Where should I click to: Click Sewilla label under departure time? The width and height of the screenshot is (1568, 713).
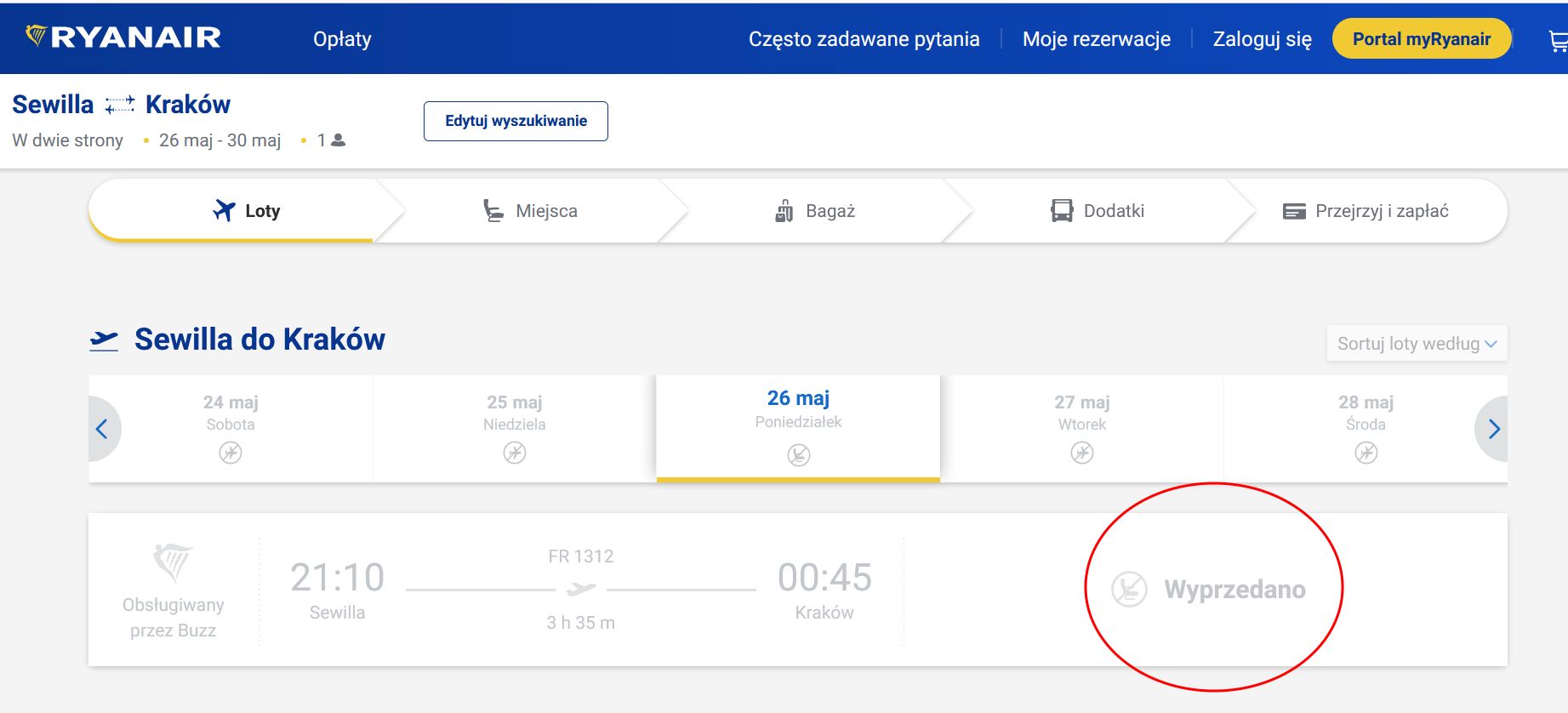tap(338, 613)
